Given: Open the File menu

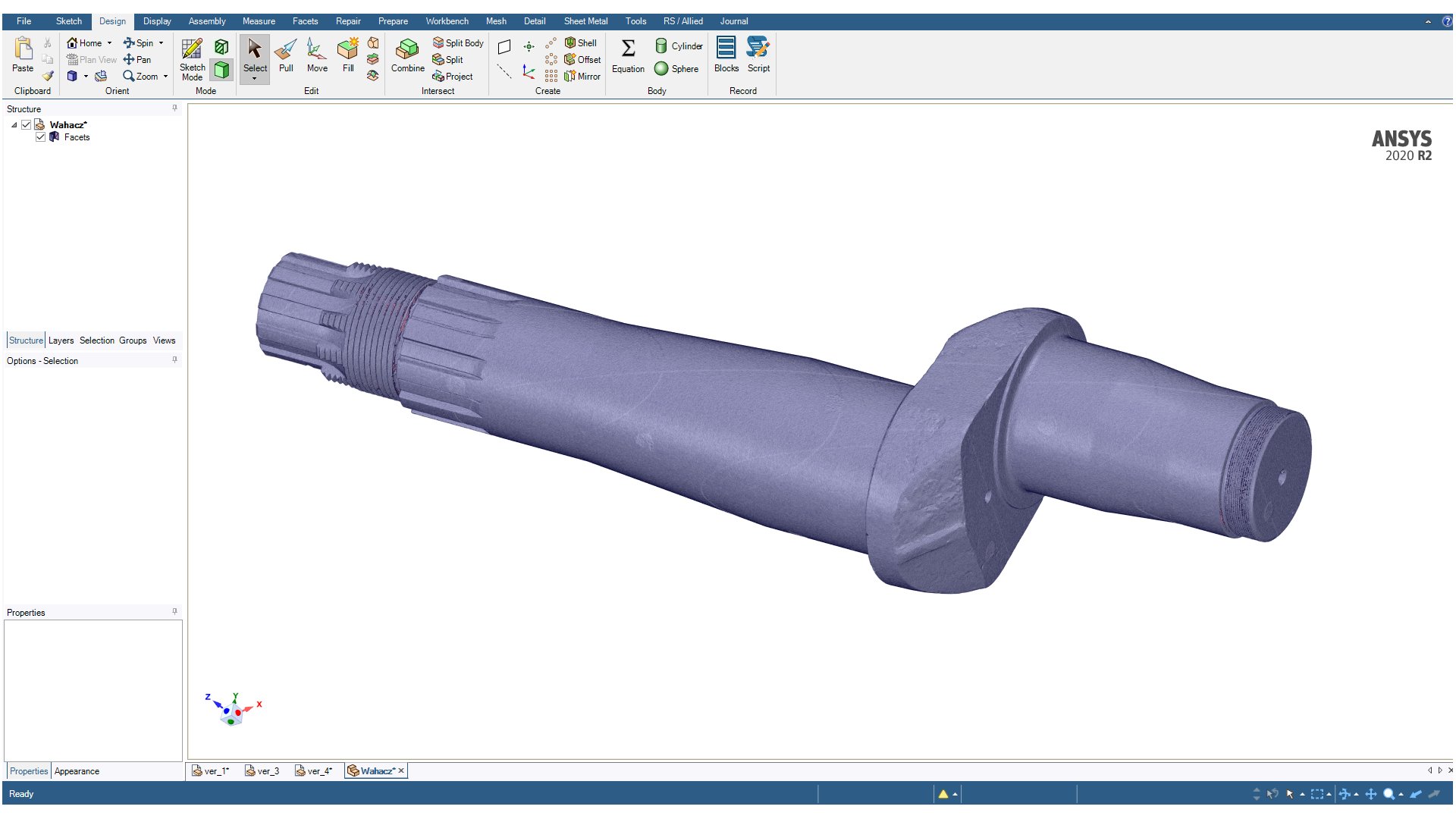Looking at the screenshot, I should tap(24, 21).
